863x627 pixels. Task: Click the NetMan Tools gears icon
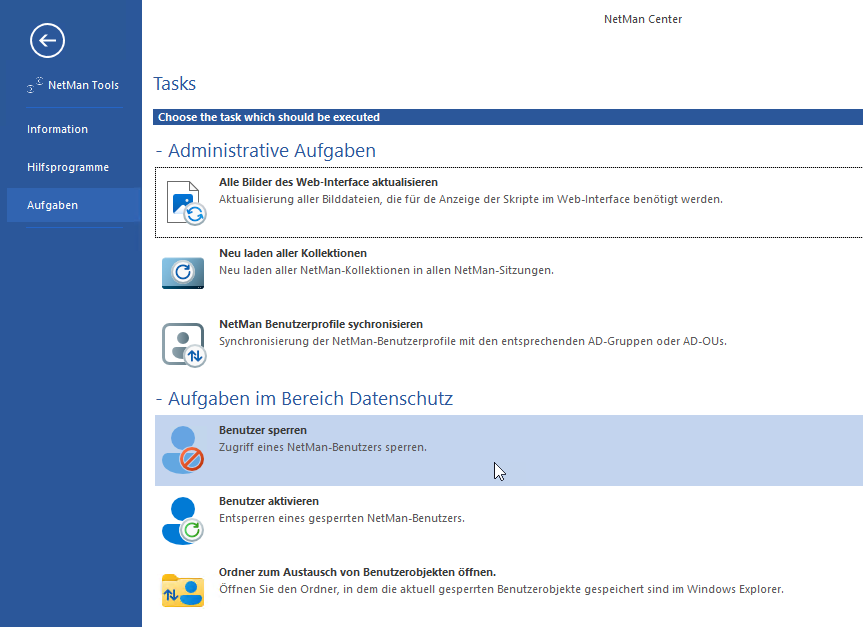click(35, 85)
